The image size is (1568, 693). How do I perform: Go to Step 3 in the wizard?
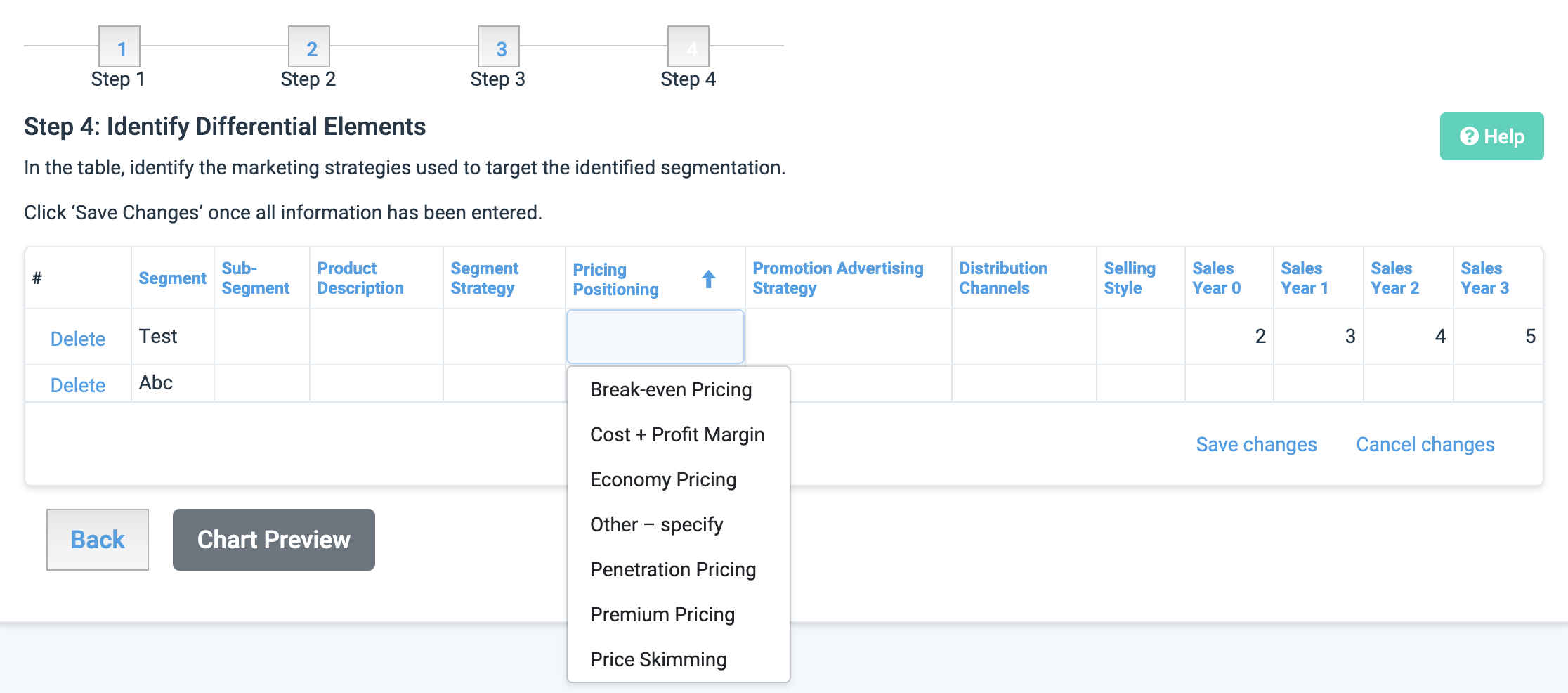click(499, 46)
